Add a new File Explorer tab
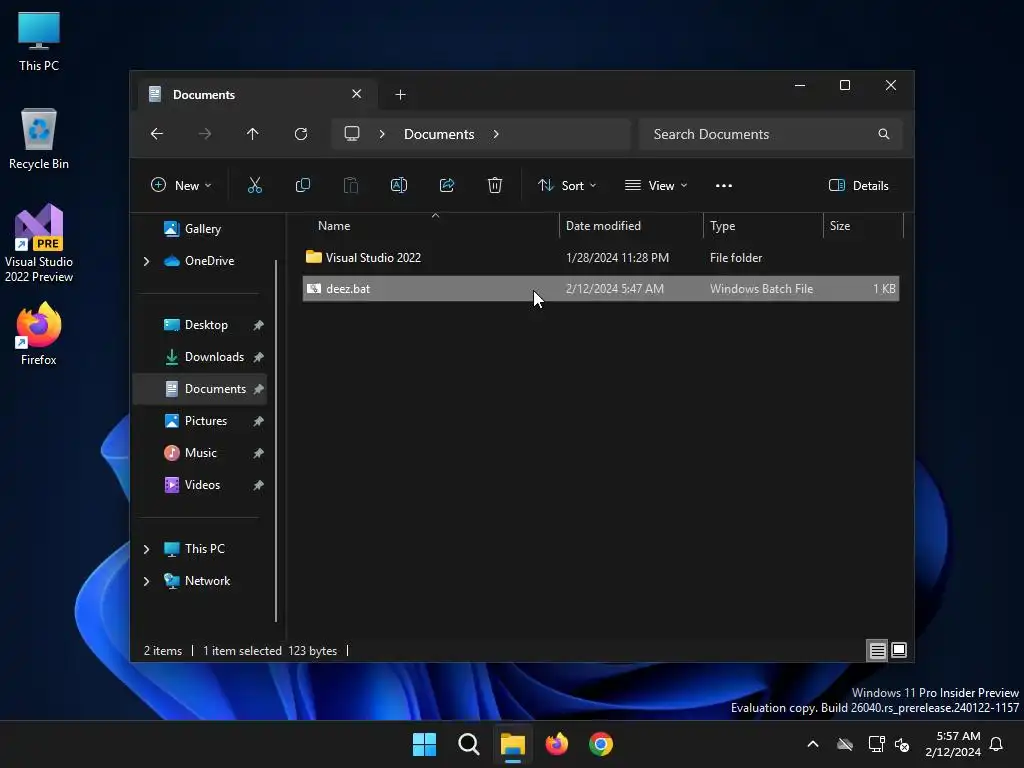The height and width of the screenshot is (768, 1024). (400, 95)
